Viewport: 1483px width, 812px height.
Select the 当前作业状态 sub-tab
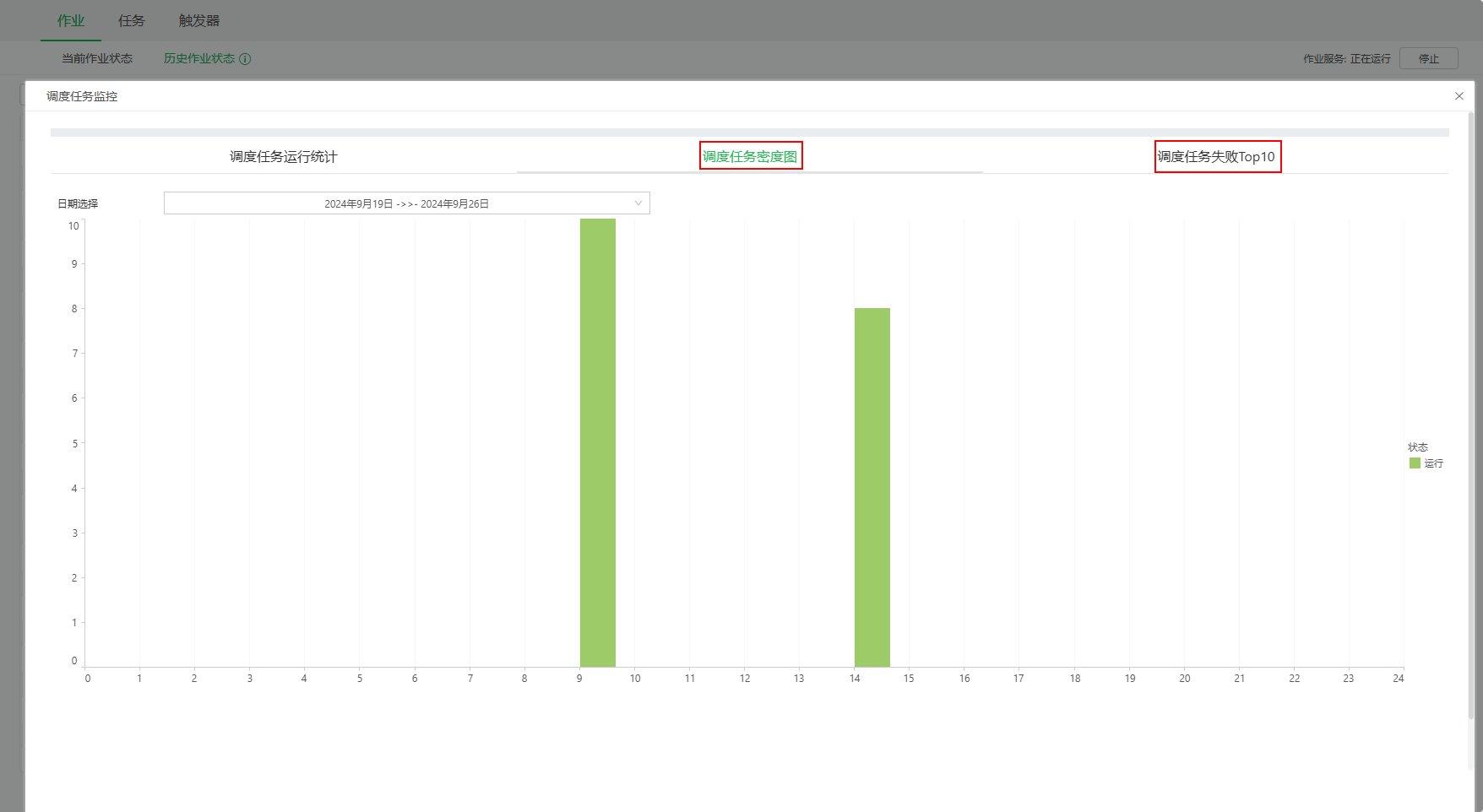click(97, 59)
